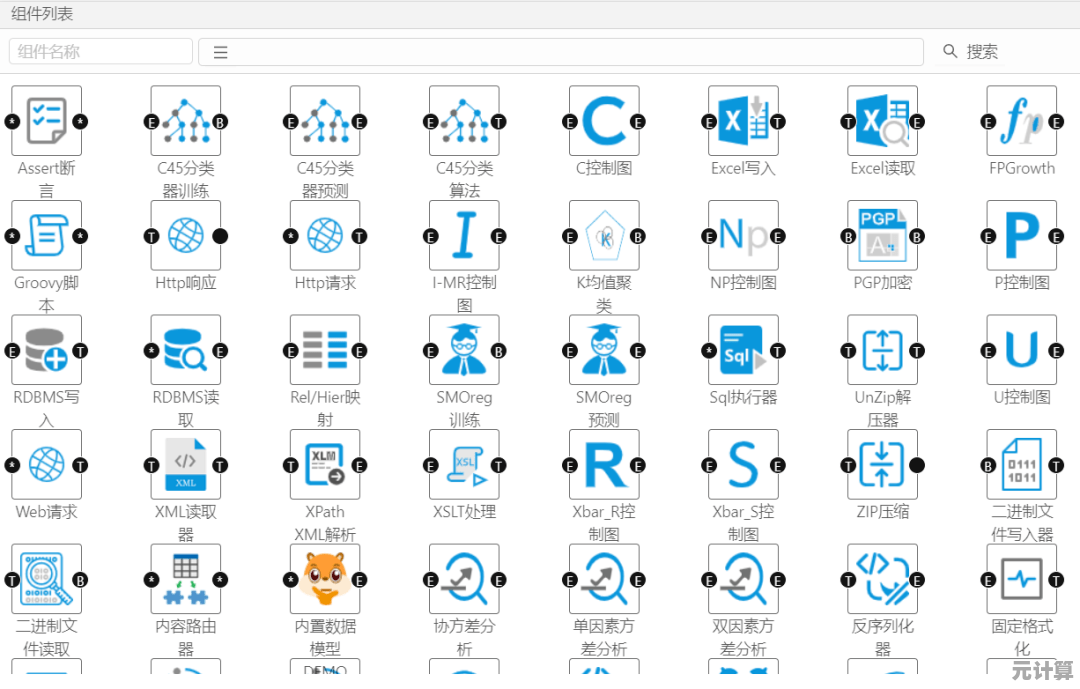Screen dimensions: 1080x689
Task: Click the ZIP压缩 component icon
Action: point(882,465)
